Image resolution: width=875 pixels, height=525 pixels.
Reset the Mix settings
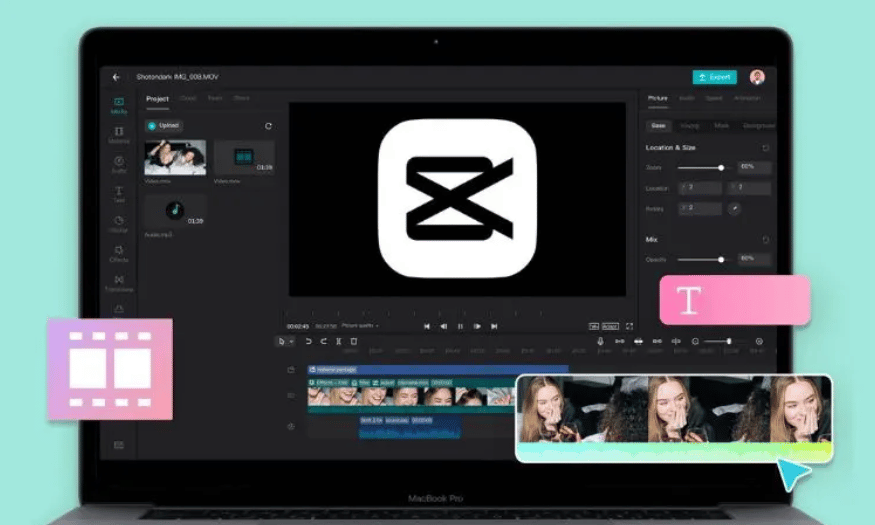coord(766,239)
